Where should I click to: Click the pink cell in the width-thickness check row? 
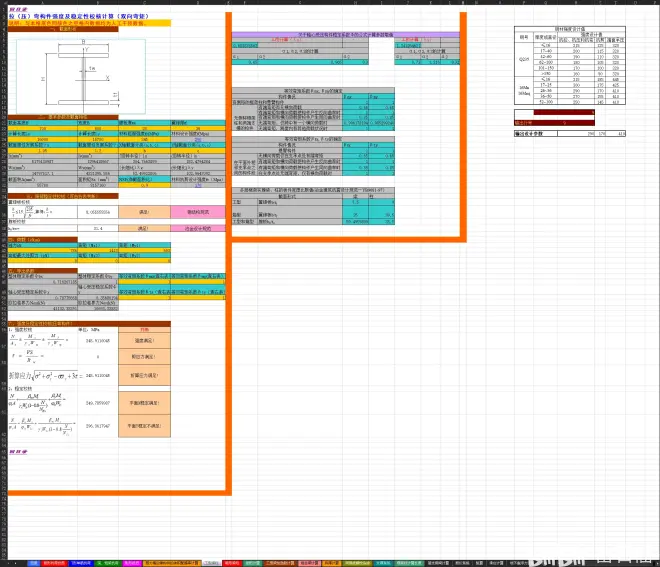(x=198, y=212)
